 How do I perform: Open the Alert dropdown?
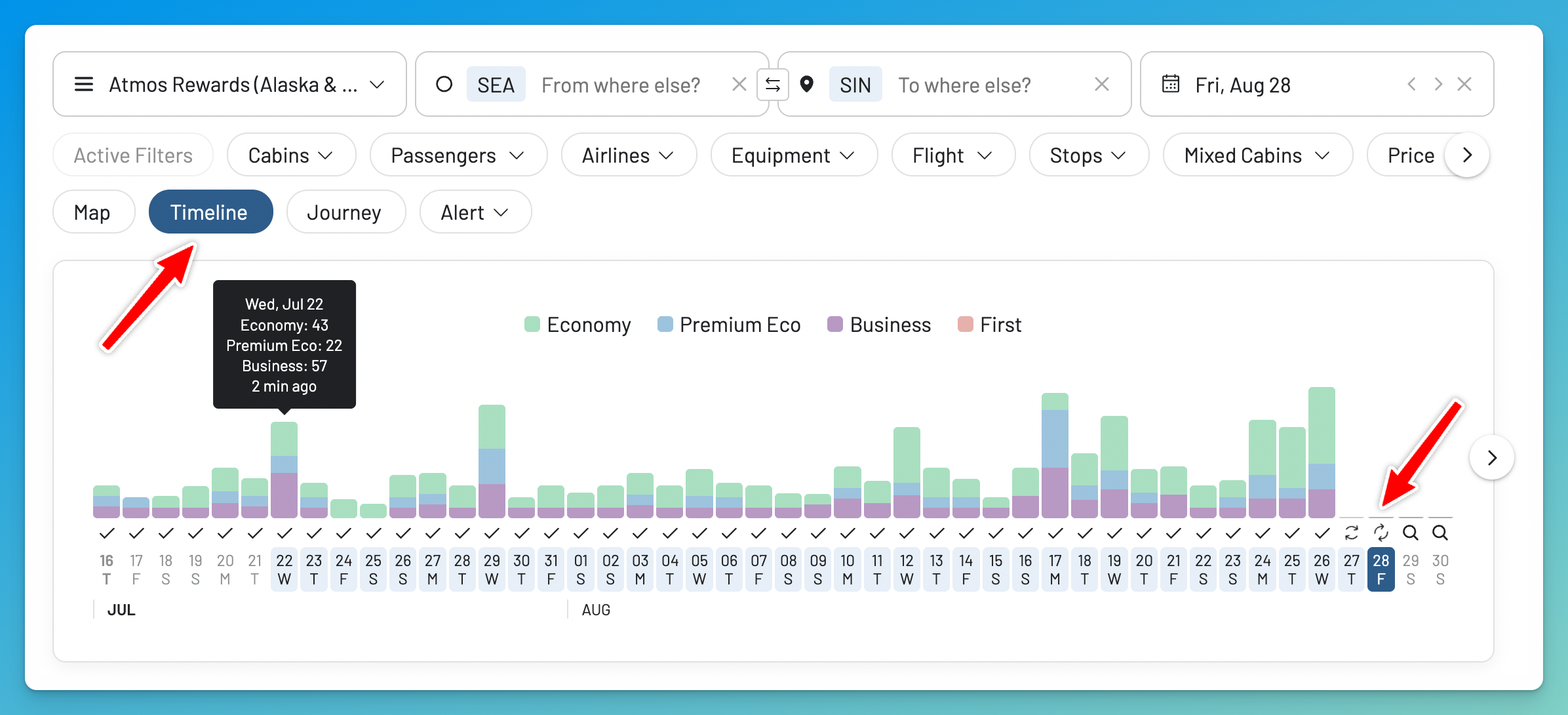[x=475, y=212]
